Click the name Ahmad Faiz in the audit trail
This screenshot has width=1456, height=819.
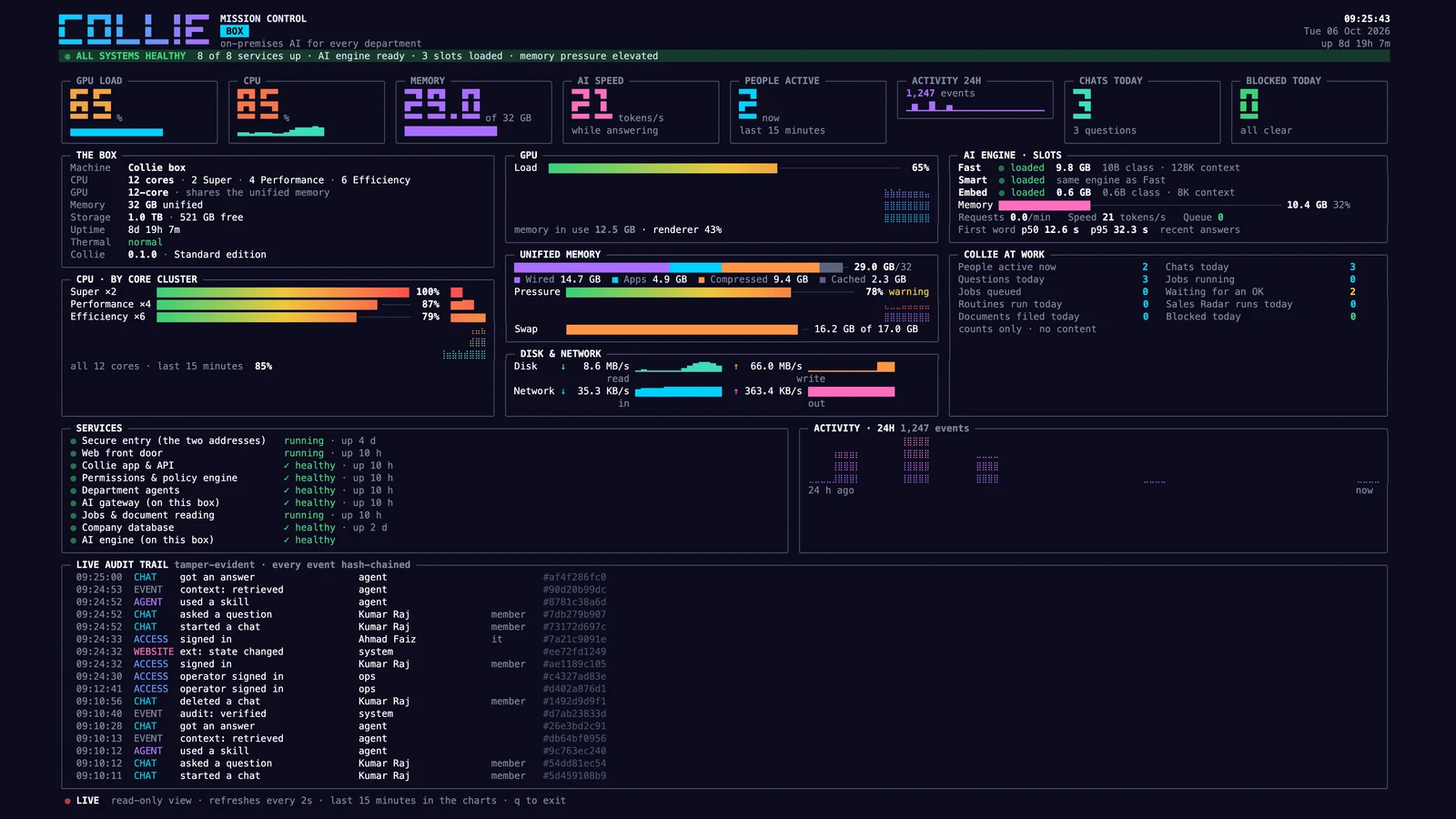click(x=387, y=640)
